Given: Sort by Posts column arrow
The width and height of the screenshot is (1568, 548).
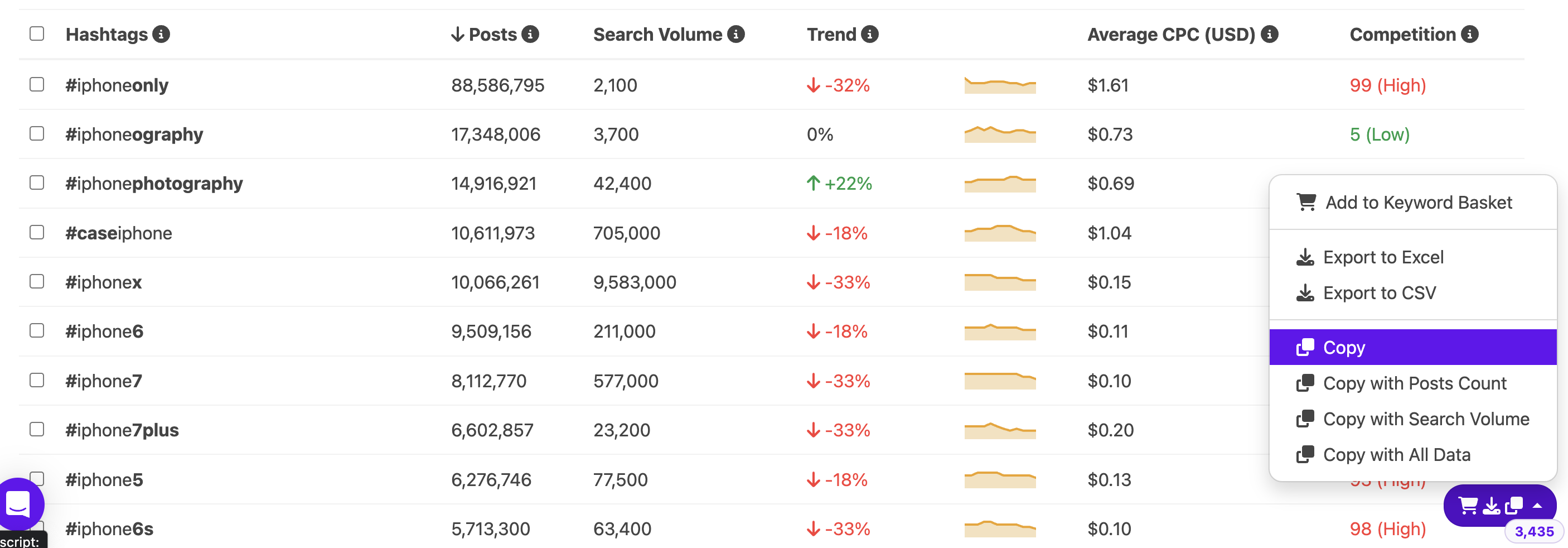Looking at the screenshot, I should tap(458, 34).
